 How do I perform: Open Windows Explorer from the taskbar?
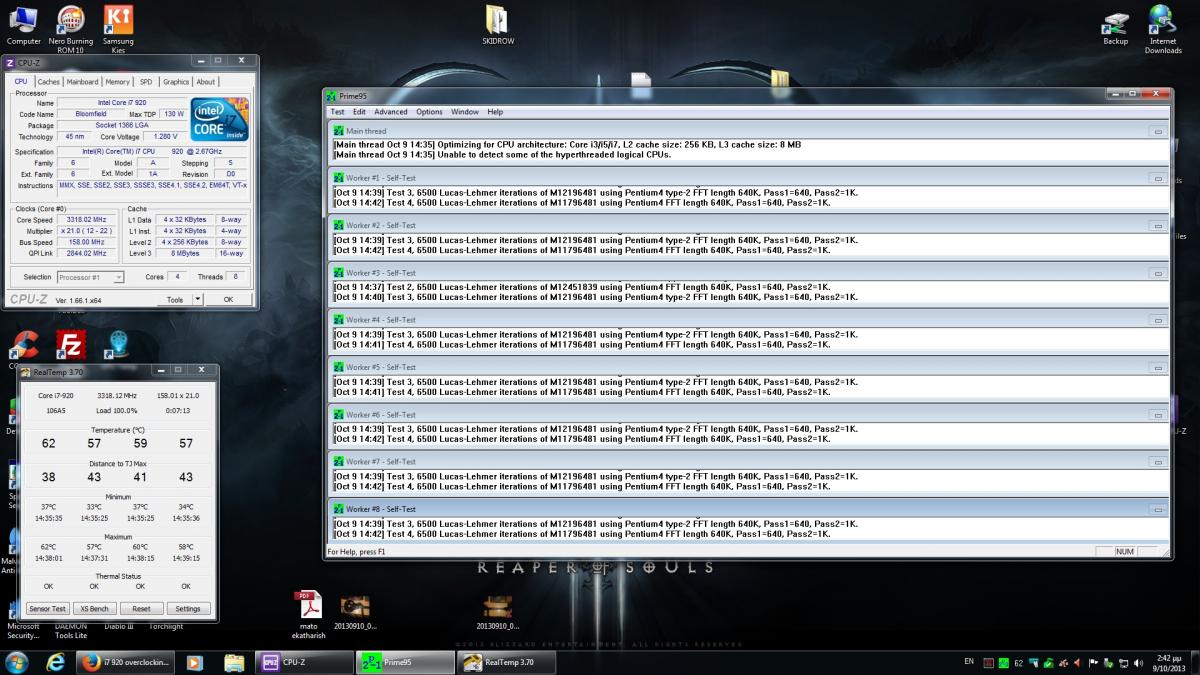(x=234, y=662)
